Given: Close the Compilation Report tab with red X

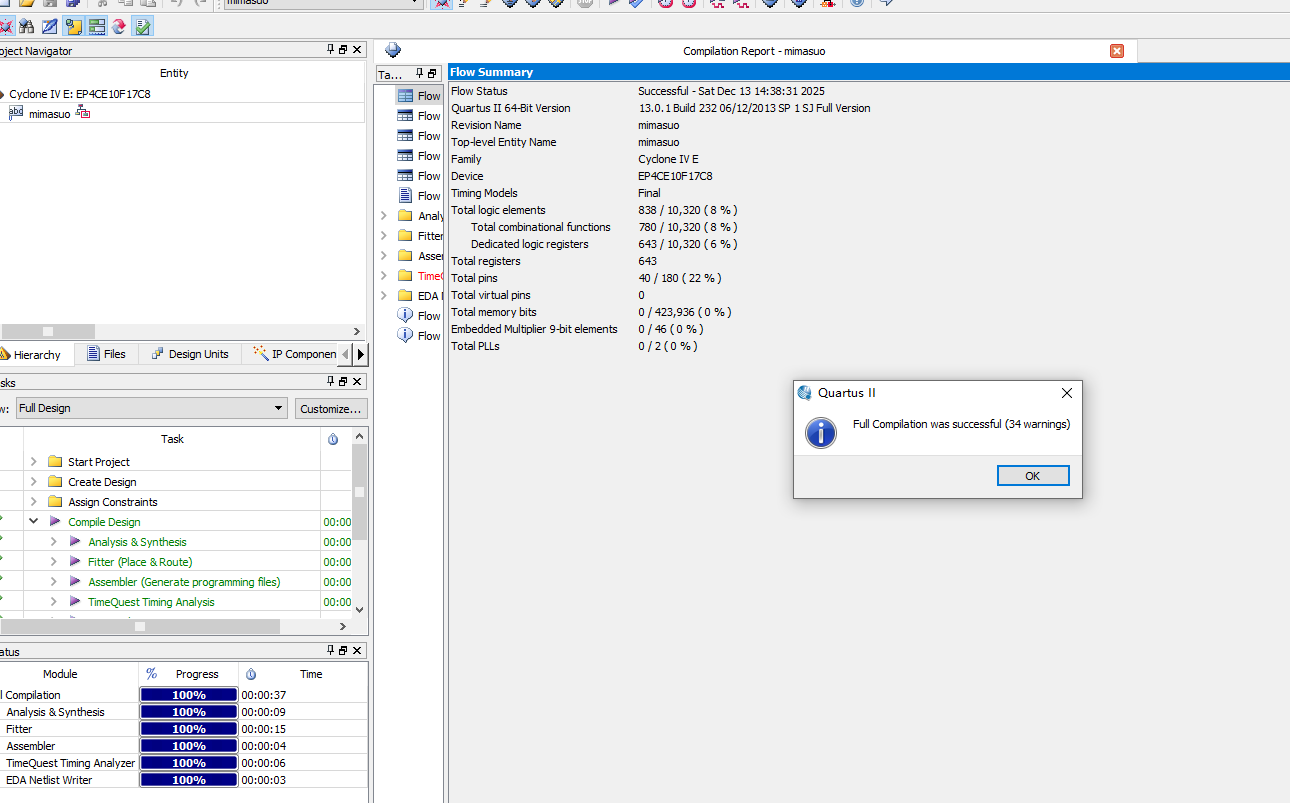Looking at the screenshot, I should 1117,51.
